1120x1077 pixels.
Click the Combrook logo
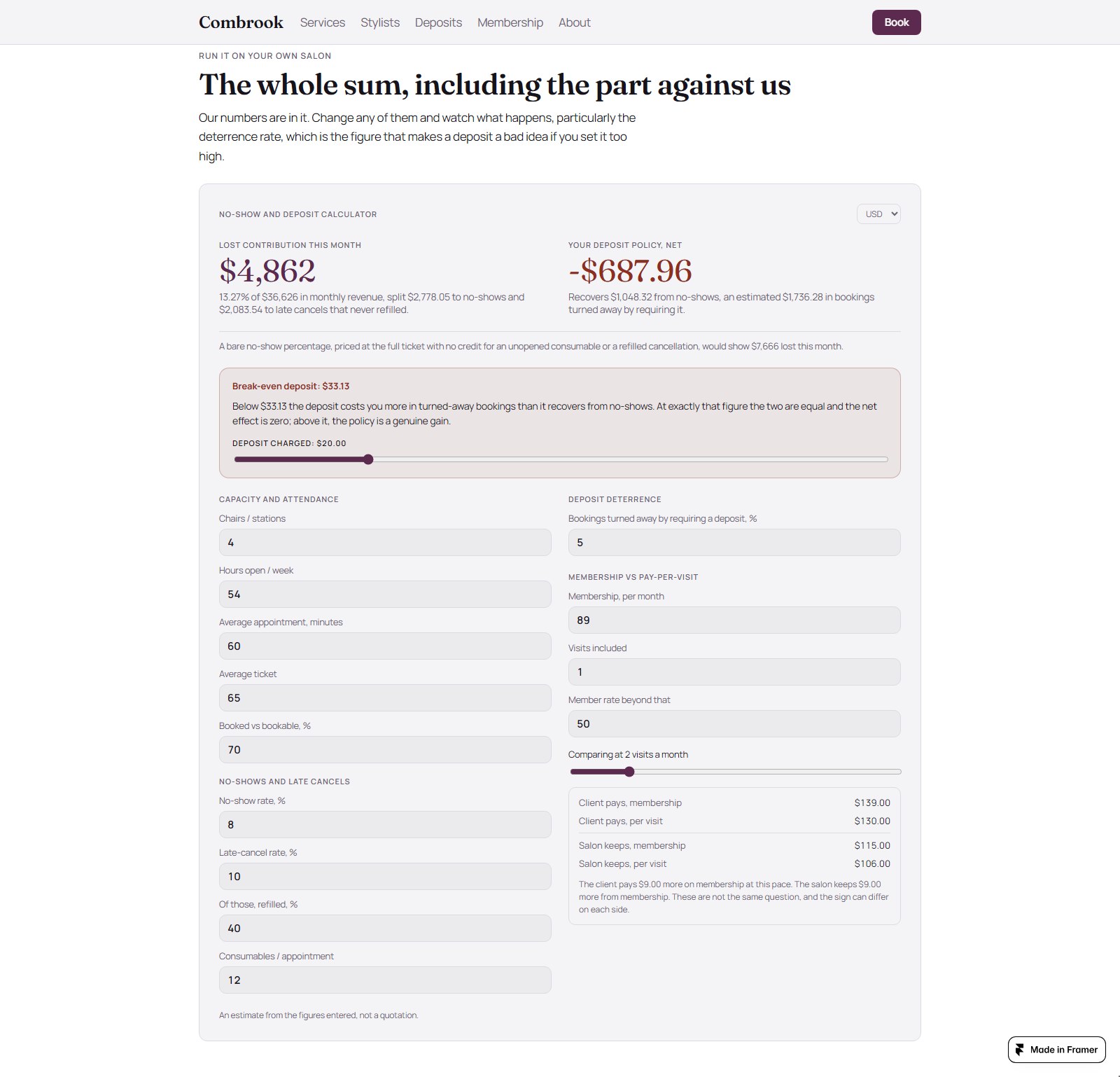pos(241,22)
